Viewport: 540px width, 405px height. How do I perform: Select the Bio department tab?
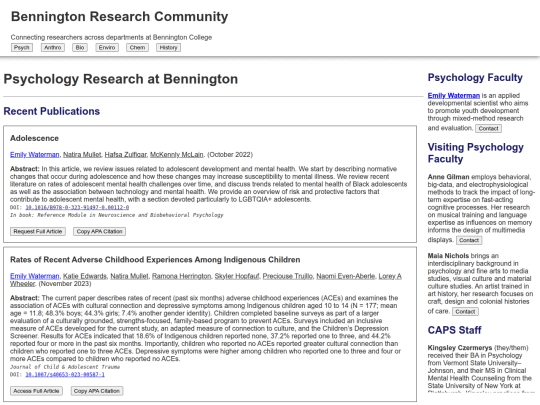coord(80,48)
